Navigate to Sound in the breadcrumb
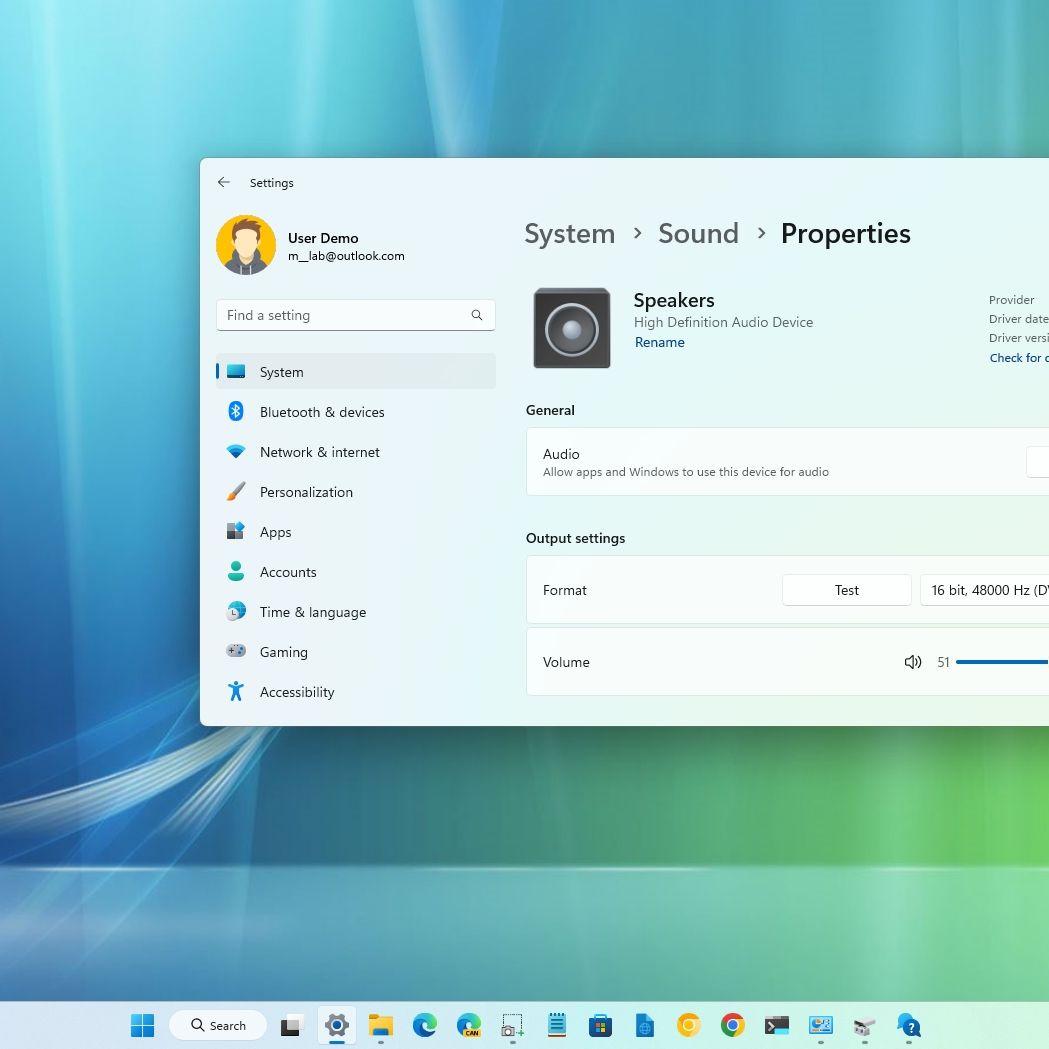Viewport: 1049px width, 1049px height. [698, 234]
